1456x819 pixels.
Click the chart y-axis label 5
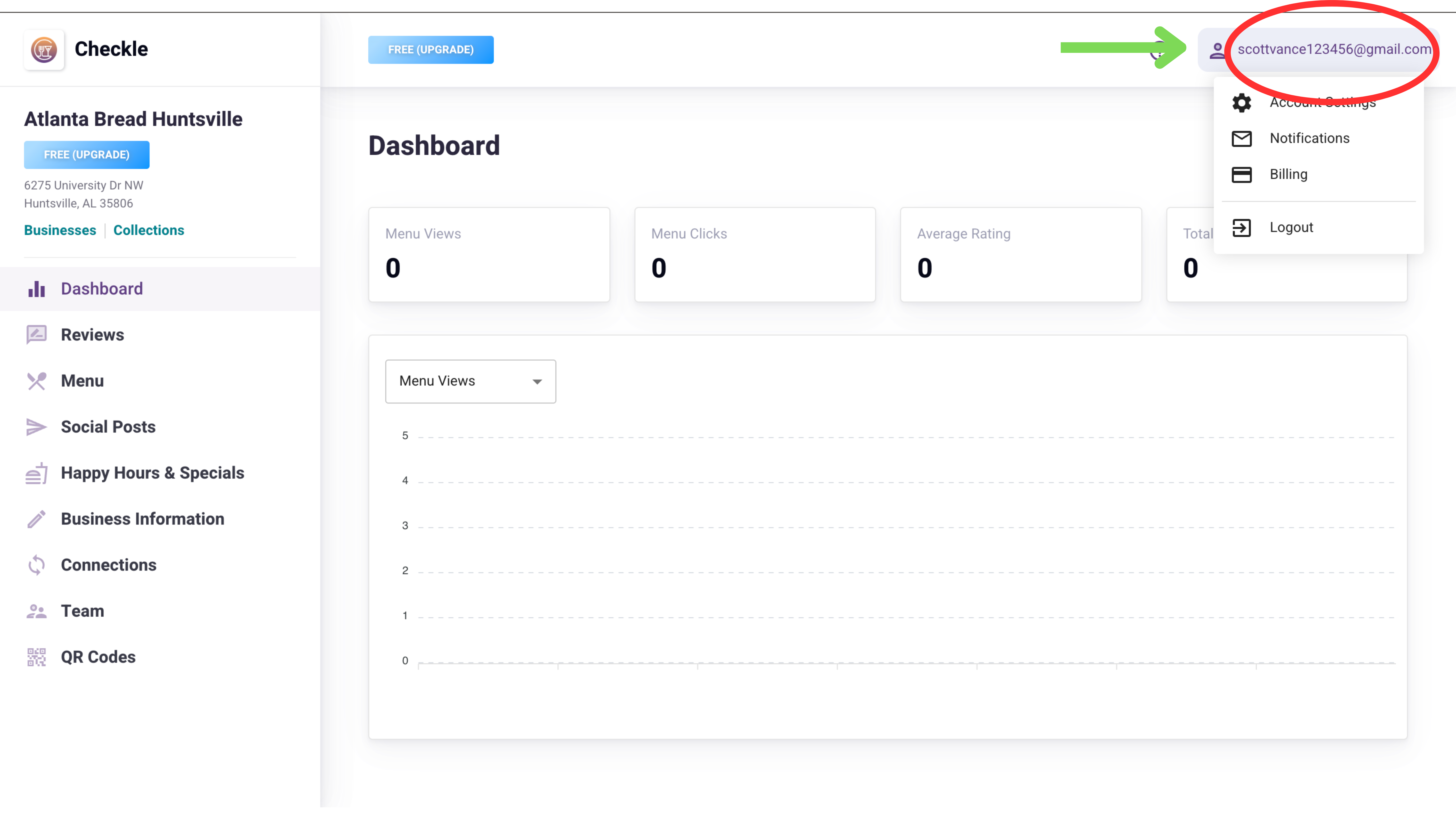click(405, 436)
